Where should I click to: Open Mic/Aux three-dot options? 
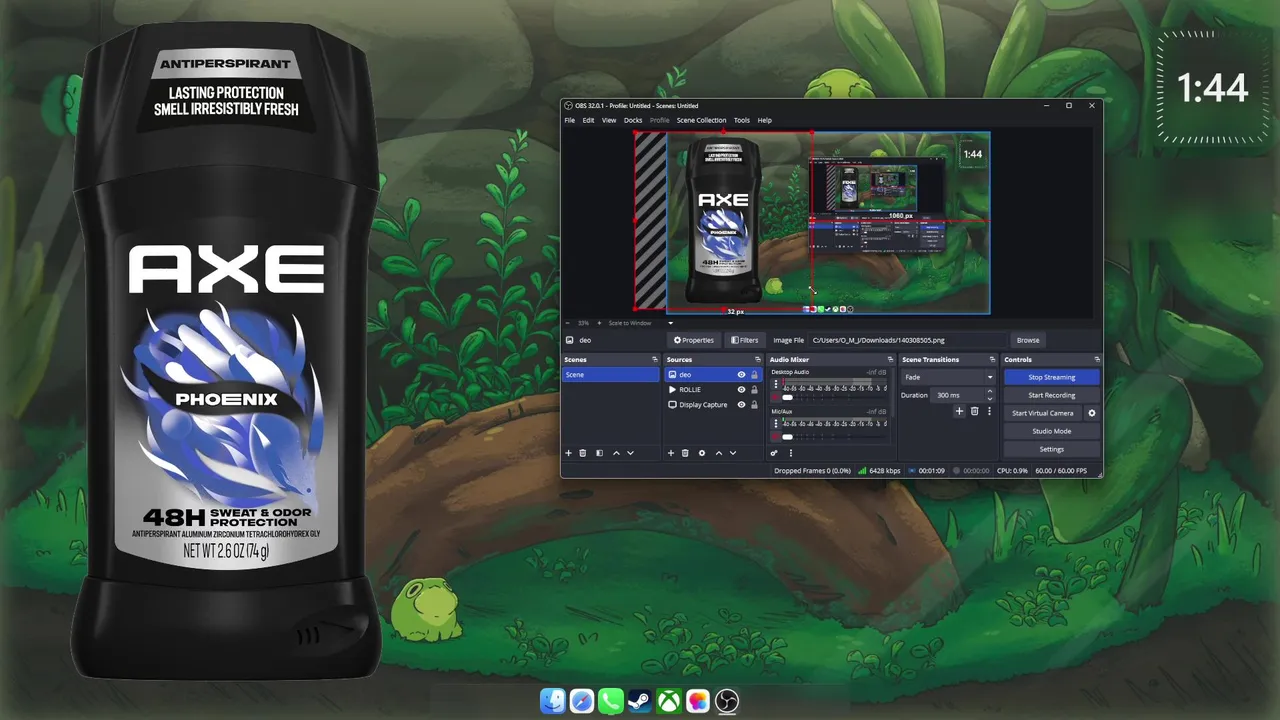[x=776, y=424]
